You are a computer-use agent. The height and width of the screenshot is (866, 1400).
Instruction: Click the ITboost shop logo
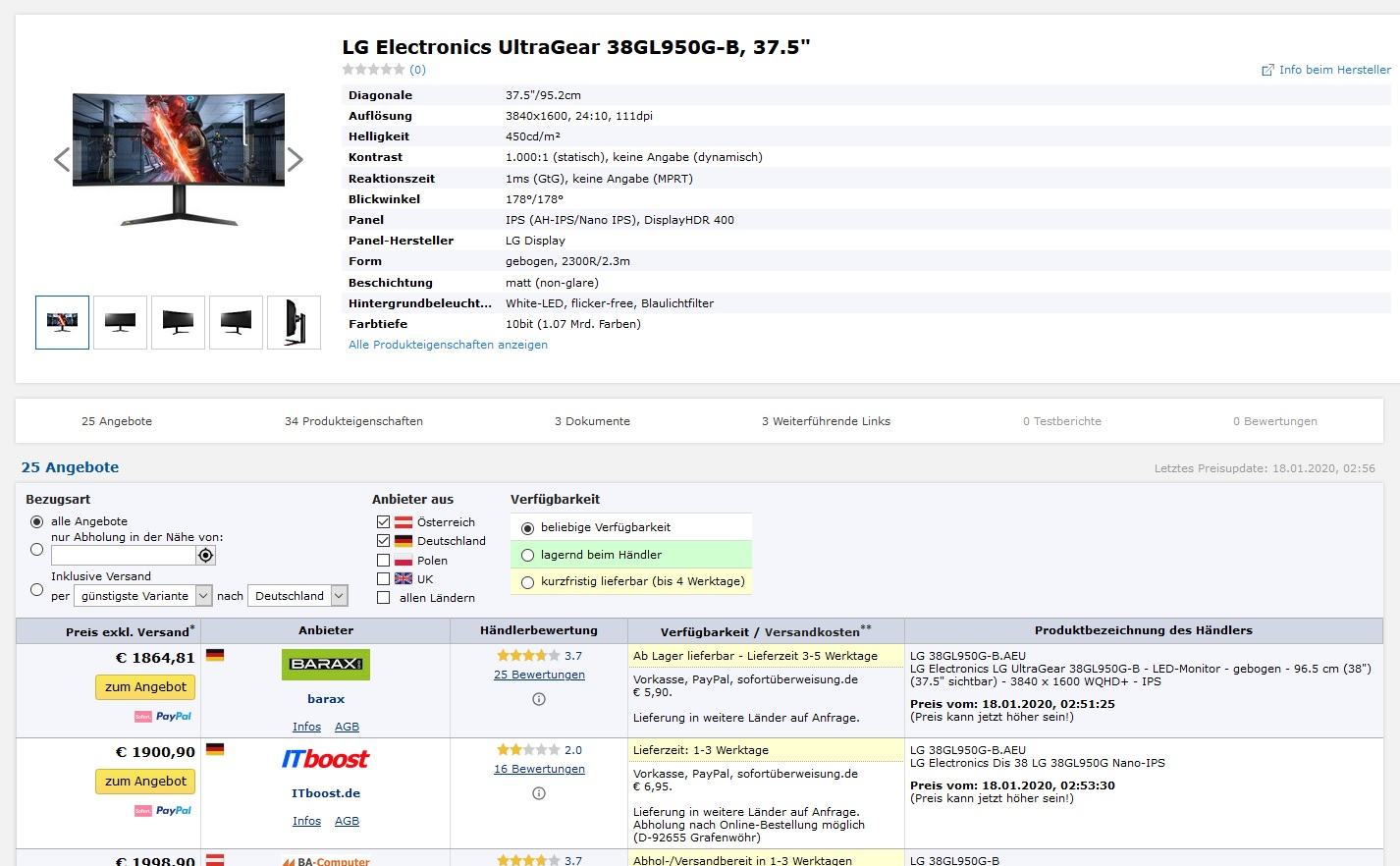click(326, 759)
